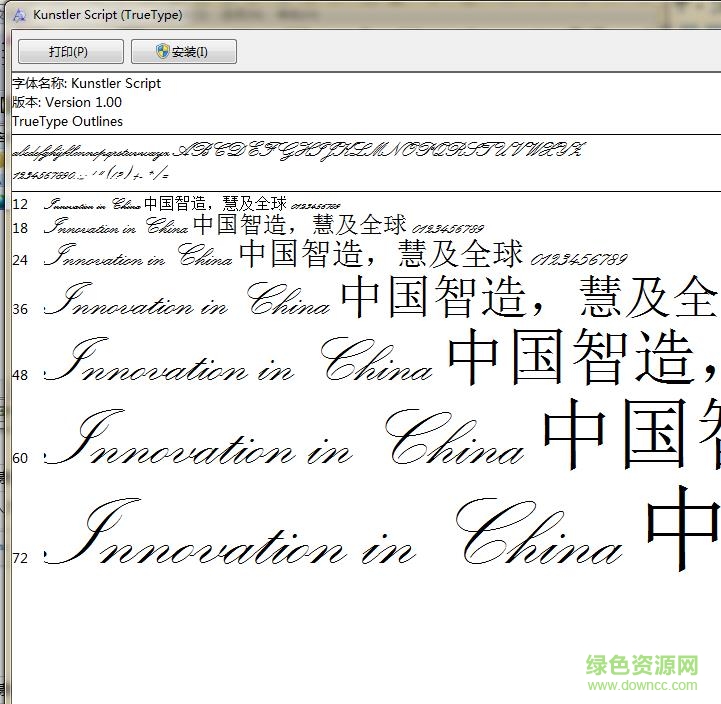Click the 版本: Version 1.00 text

point(67,102)
